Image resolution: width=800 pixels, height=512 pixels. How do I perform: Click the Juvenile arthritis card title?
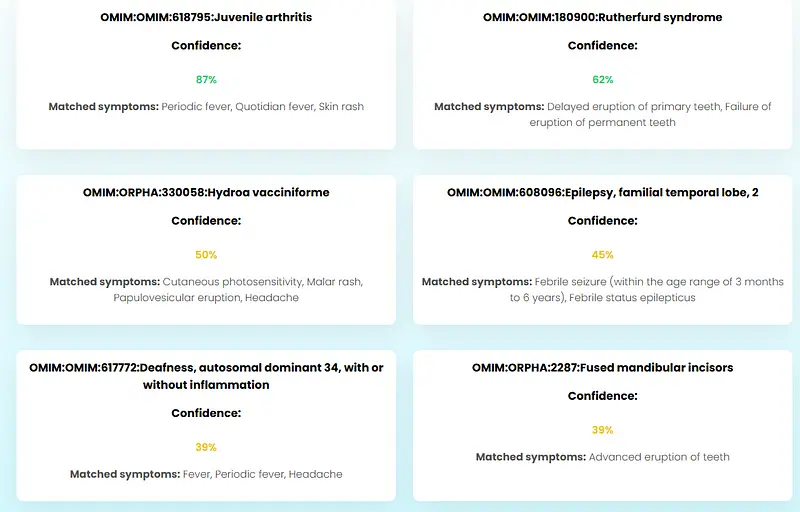point(206,17)
